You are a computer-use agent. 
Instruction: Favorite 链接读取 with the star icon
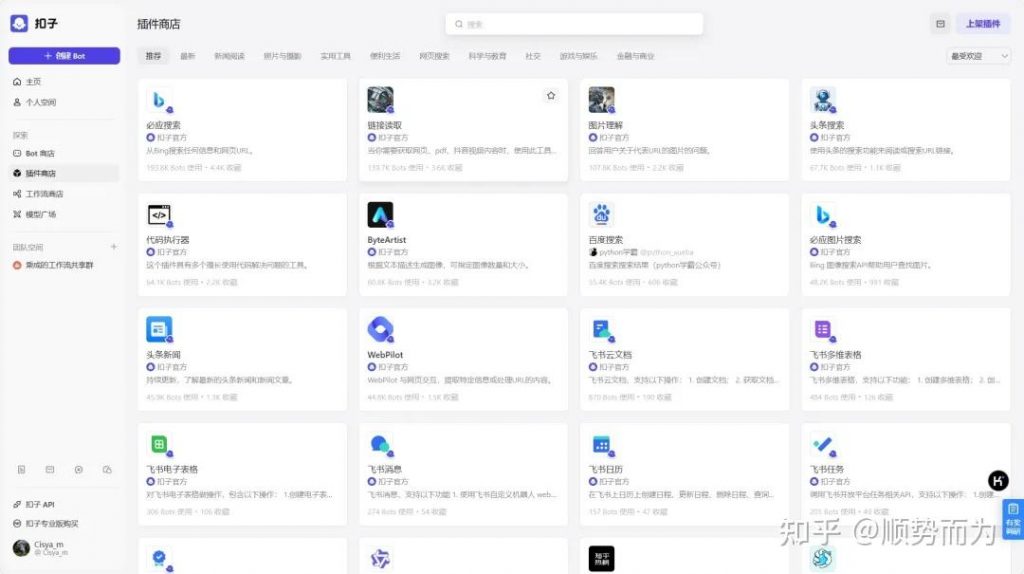pos(551,95)
